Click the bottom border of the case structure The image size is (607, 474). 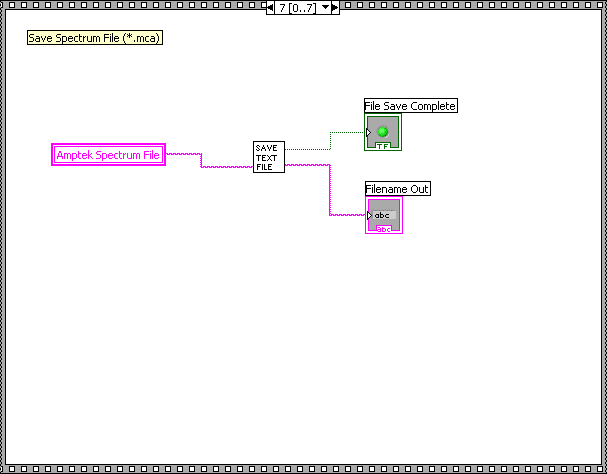coord(300,469)
